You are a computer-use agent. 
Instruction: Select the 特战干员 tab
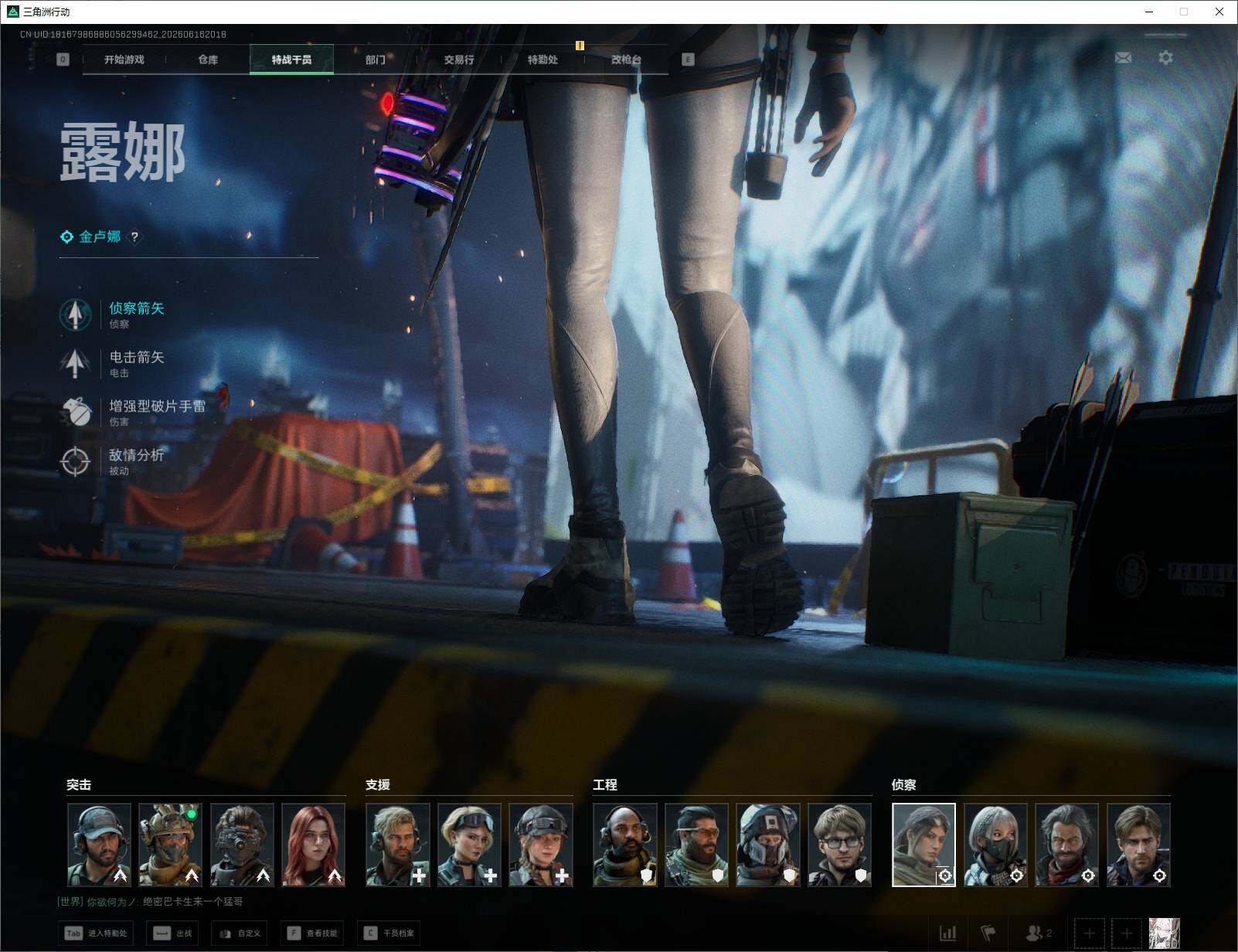(x=291, y=59)
